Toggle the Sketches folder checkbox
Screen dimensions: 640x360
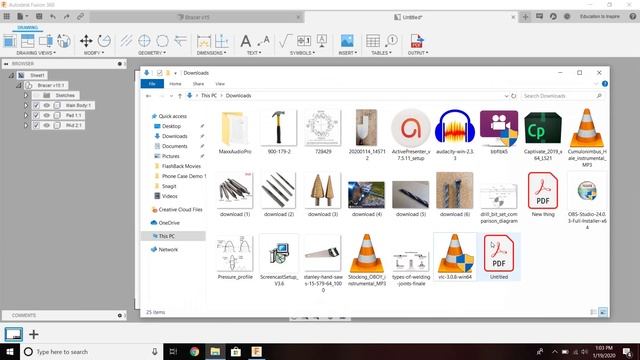coord(36,95)
